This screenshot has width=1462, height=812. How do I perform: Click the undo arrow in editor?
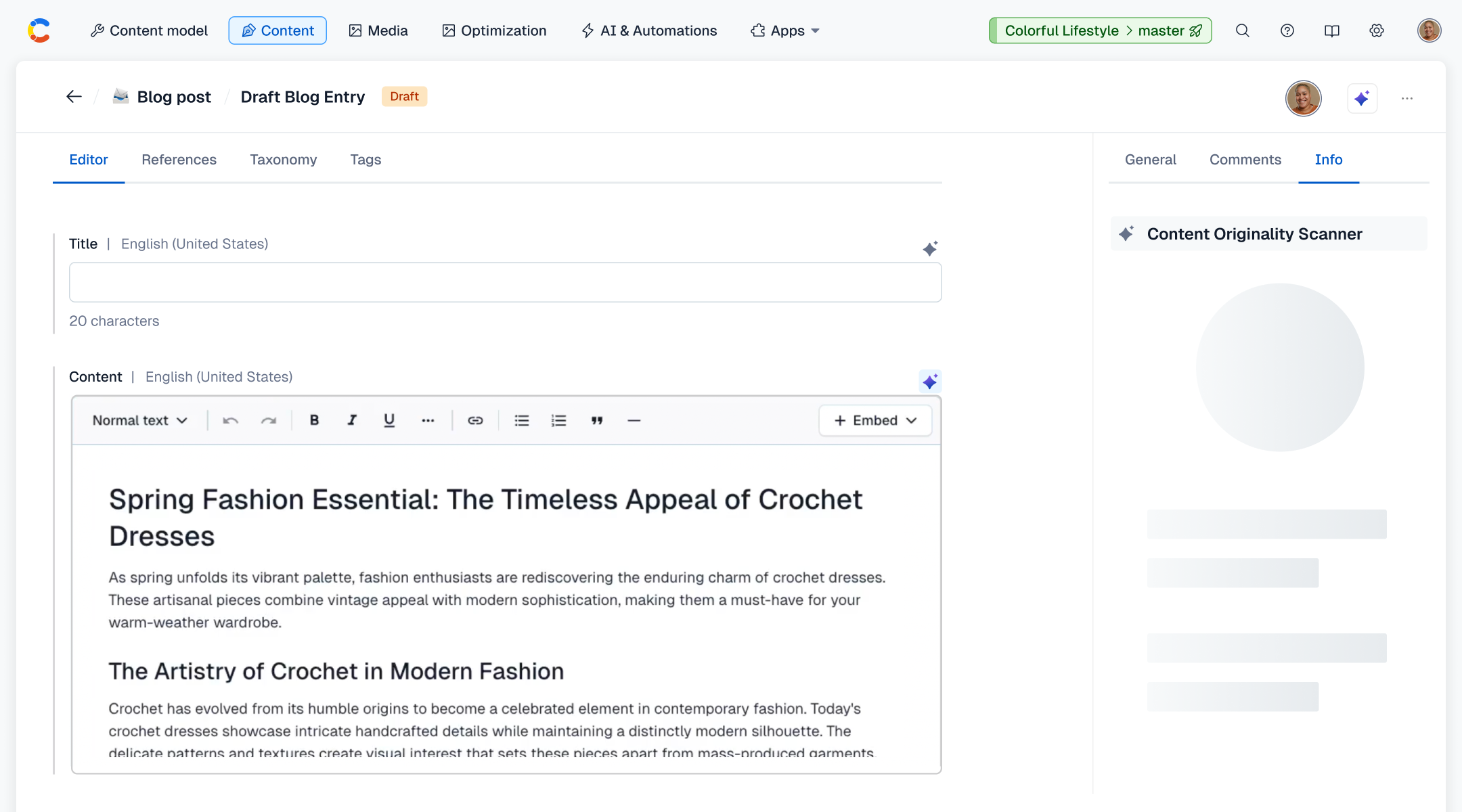tap(230, 420)
